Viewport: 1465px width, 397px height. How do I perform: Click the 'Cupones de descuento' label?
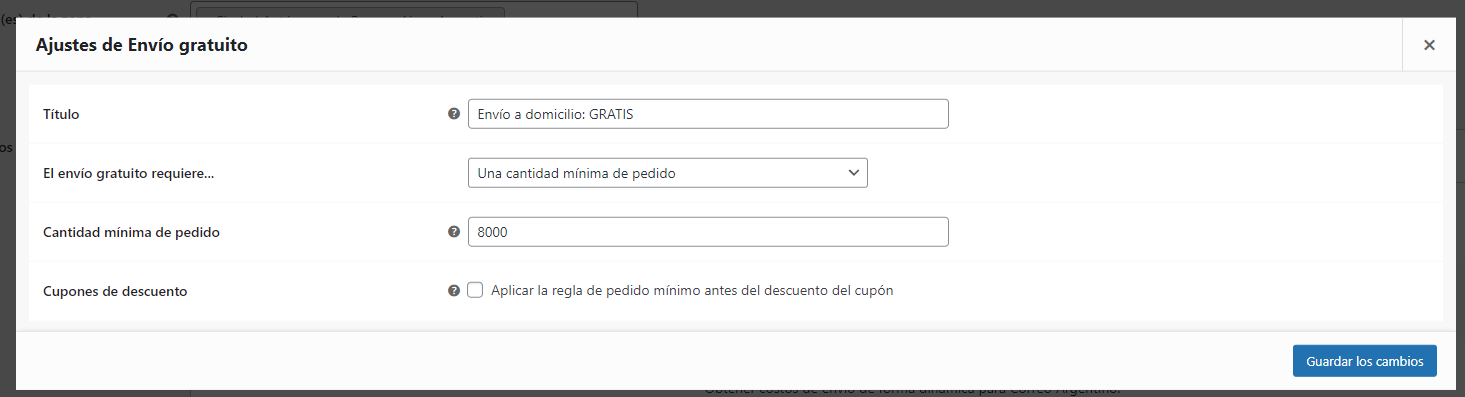(115, 291)
